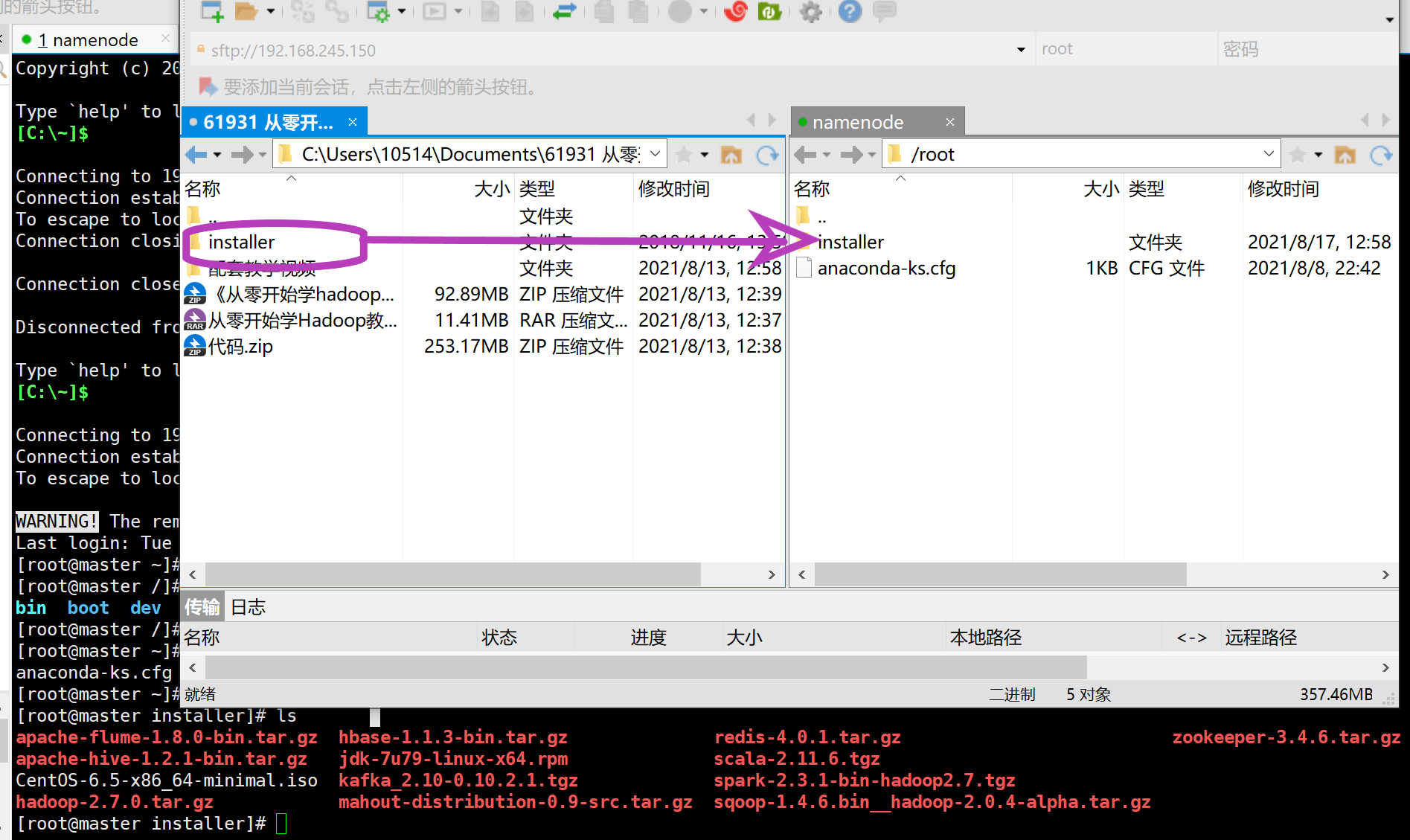Viewport: 1410px width, 840px height.
Task: Click the terminal play toolbar icon
Action: (x=435, y=11)
